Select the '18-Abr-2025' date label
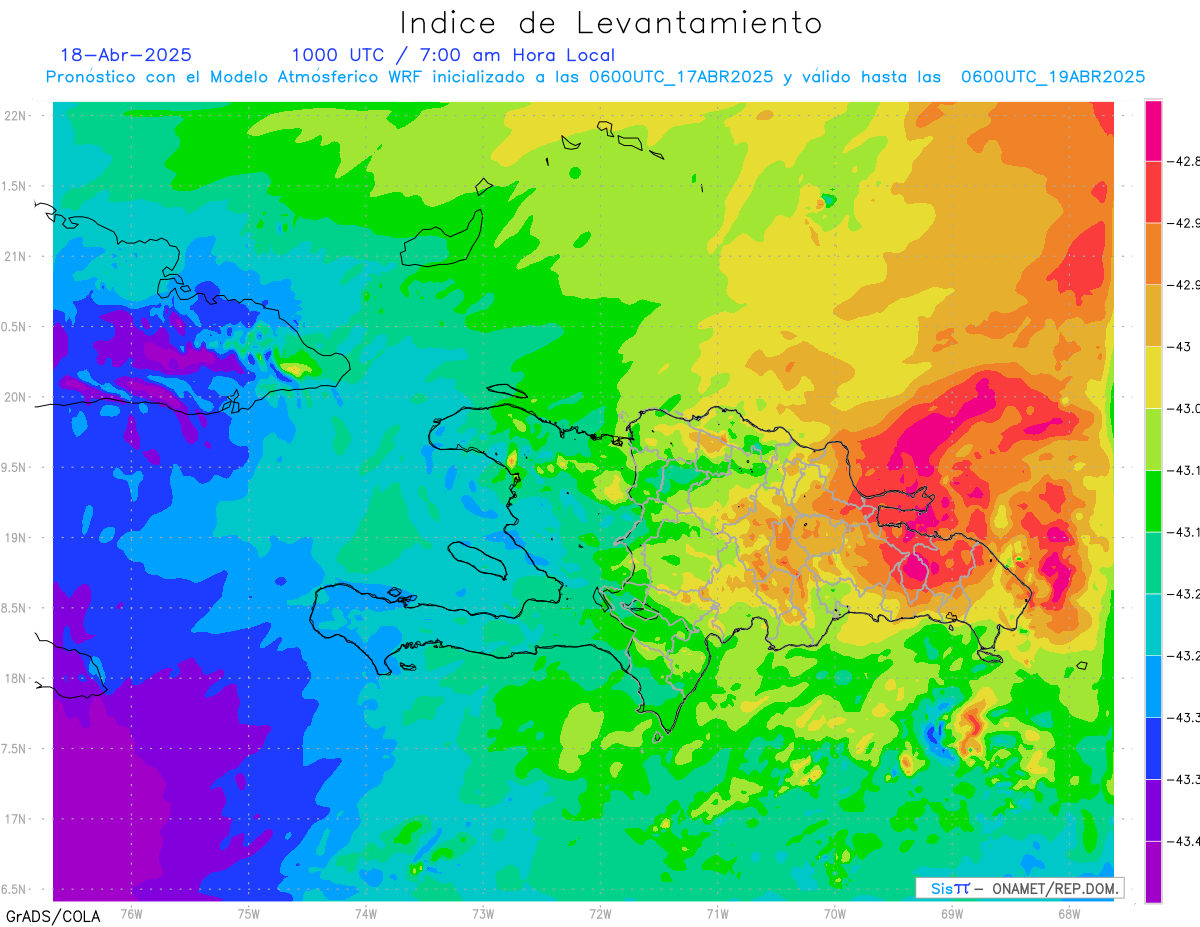 126,55
